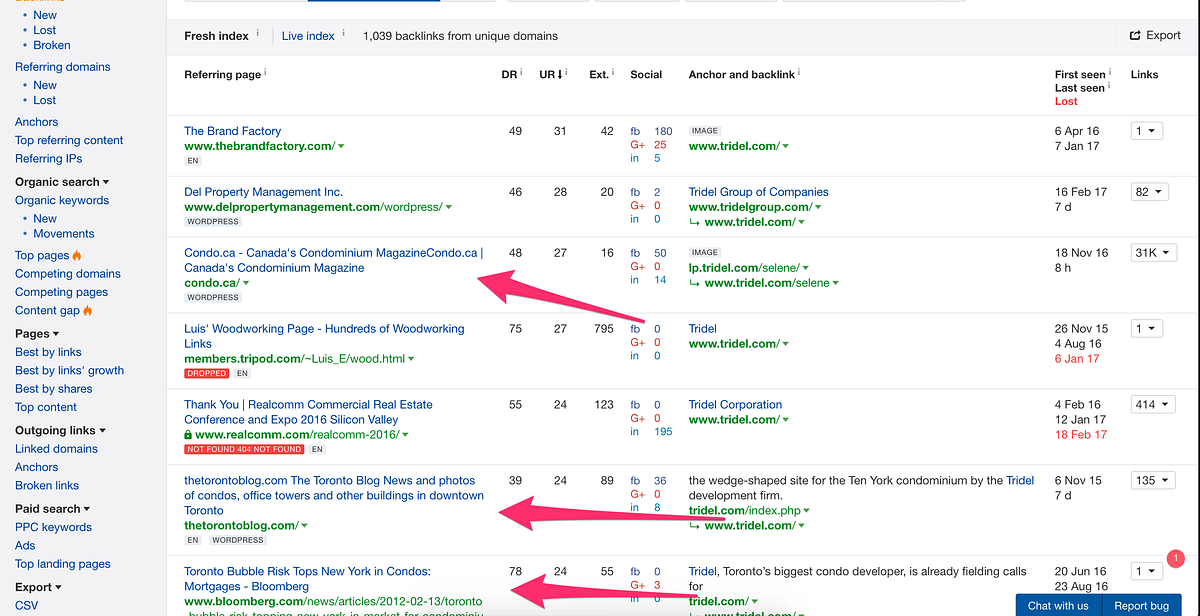Open Del Property Management Inc. link
The image size is (1200, 616).
(x=263, y=192)
